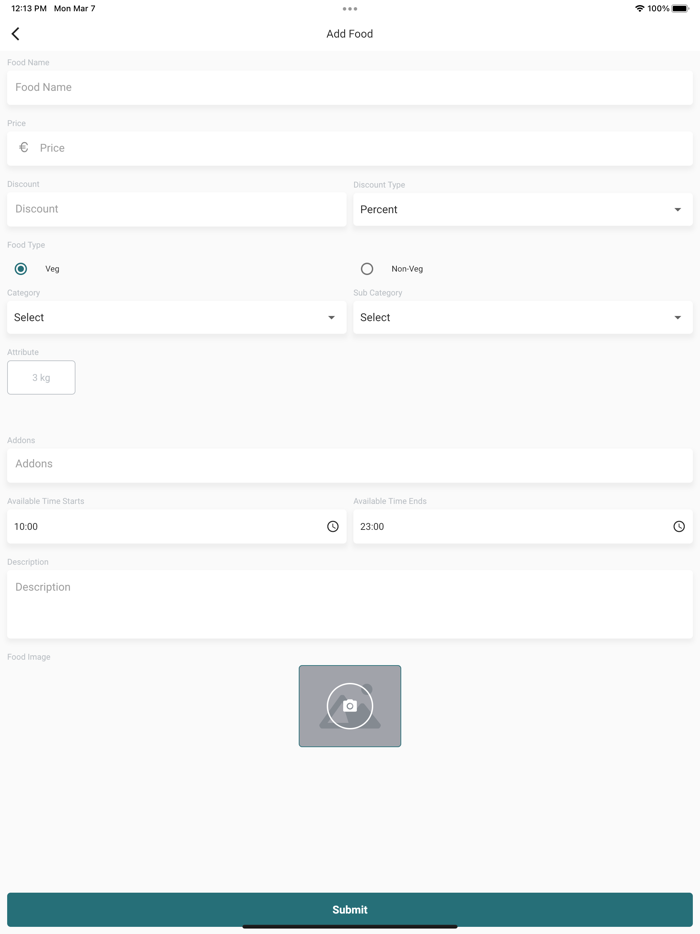Edit the 10:00 start time value

pyautogui.click(x=26, y=527)
